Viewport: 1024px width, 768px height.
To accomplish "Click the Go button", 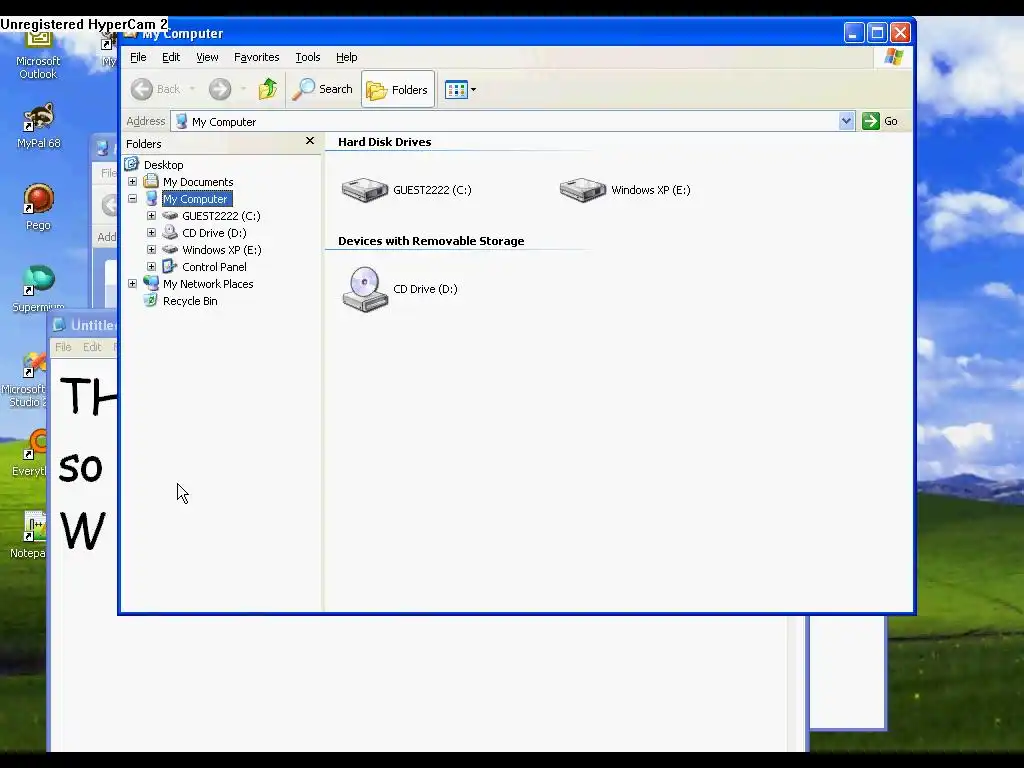I will 880,121.
